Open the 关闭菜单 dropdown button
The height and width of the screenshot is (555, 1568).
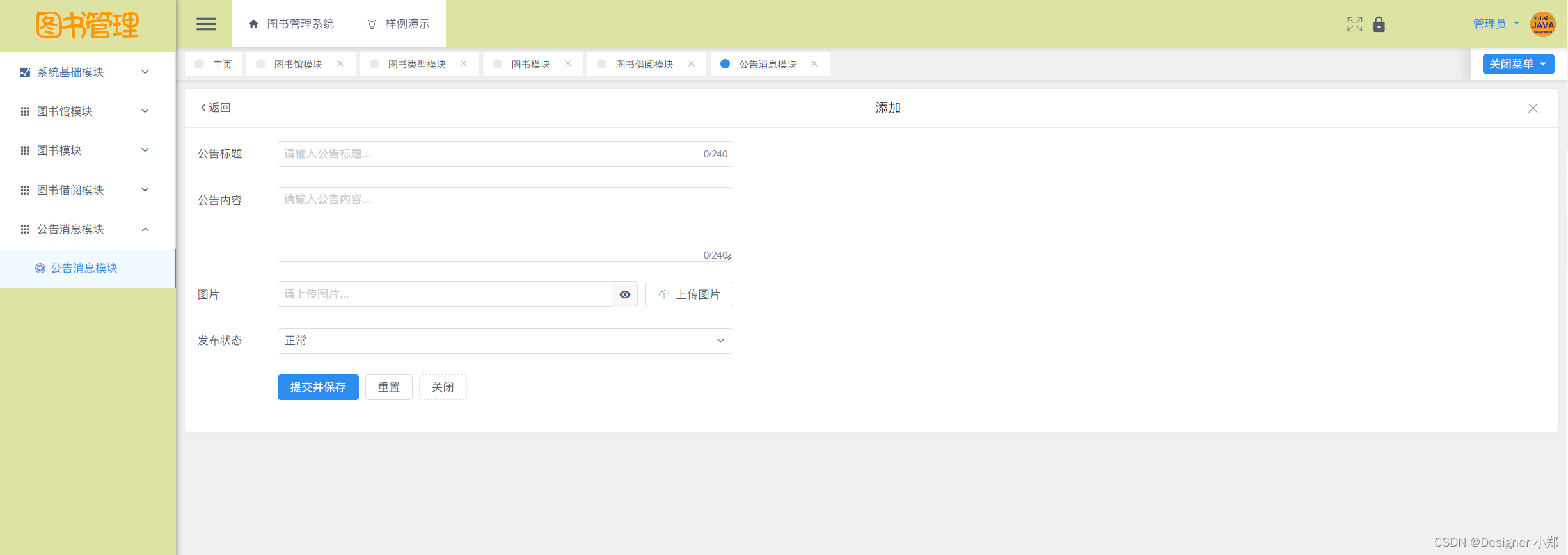[1518, 64]
